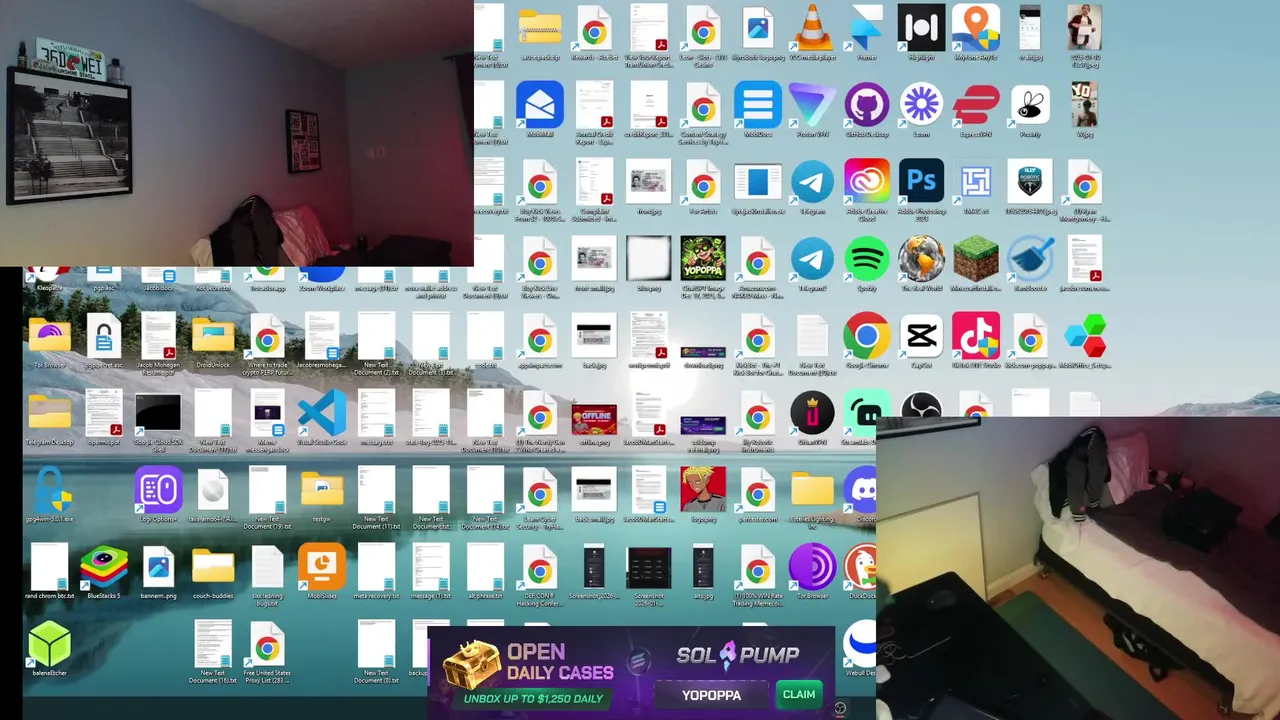
Task: Open the logo.png anime avatar thumbnail
Action: (703, 491)
